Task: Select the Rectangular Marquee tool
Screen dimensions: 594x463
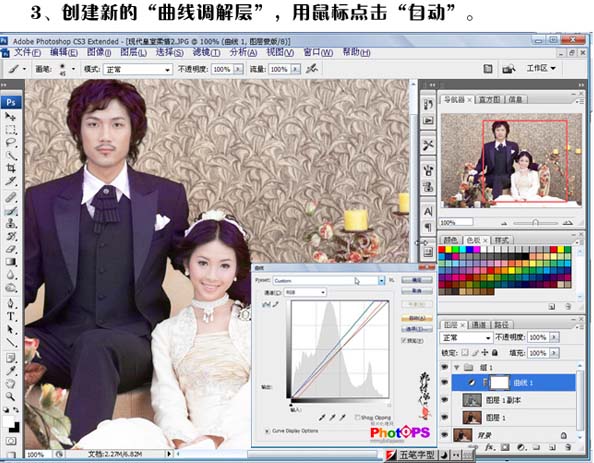Action: tap(11, 130)
